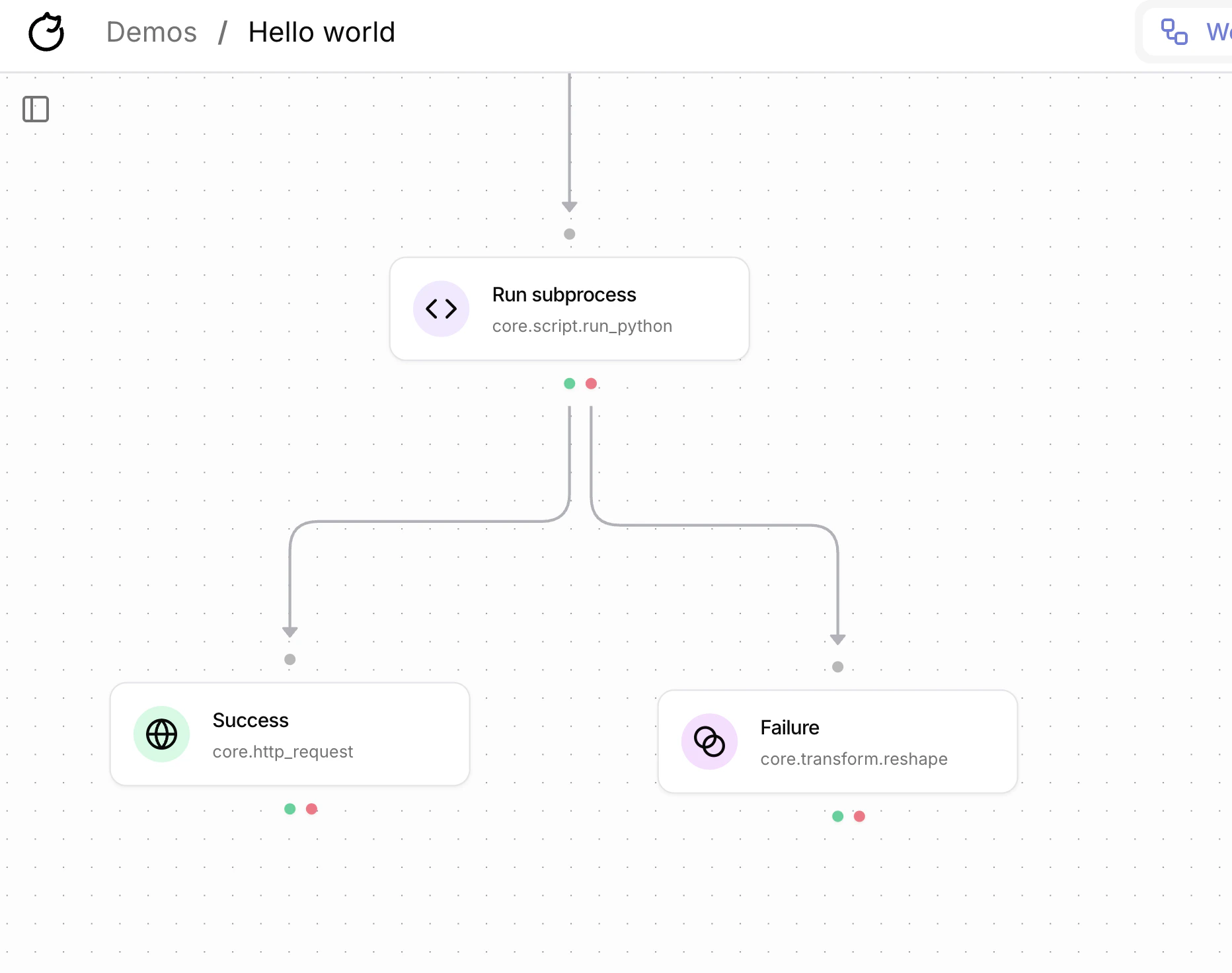Click the workflow graph icon in top-right button

click(1173, 30)
